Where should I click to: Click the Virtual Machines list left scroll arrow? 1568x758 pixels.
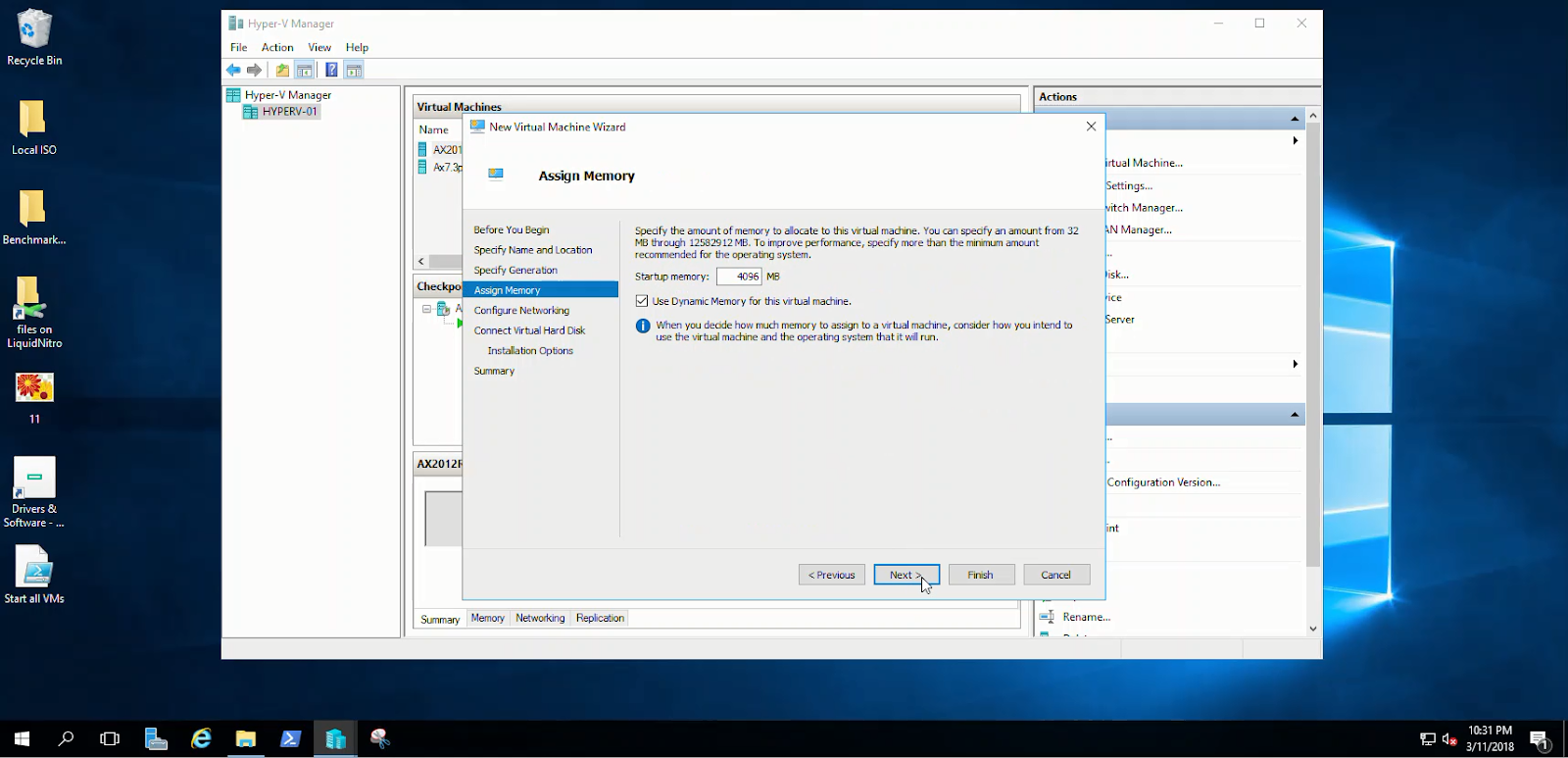click(421, 262)
